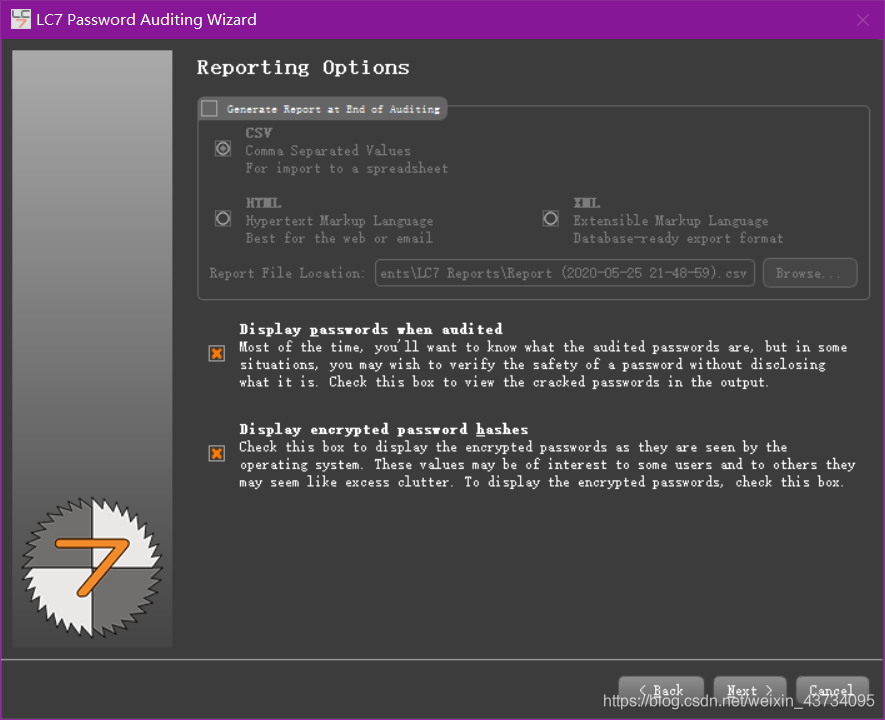Click the Report File Location field
The height and width of the screenshot is (720, 885).
564,273
